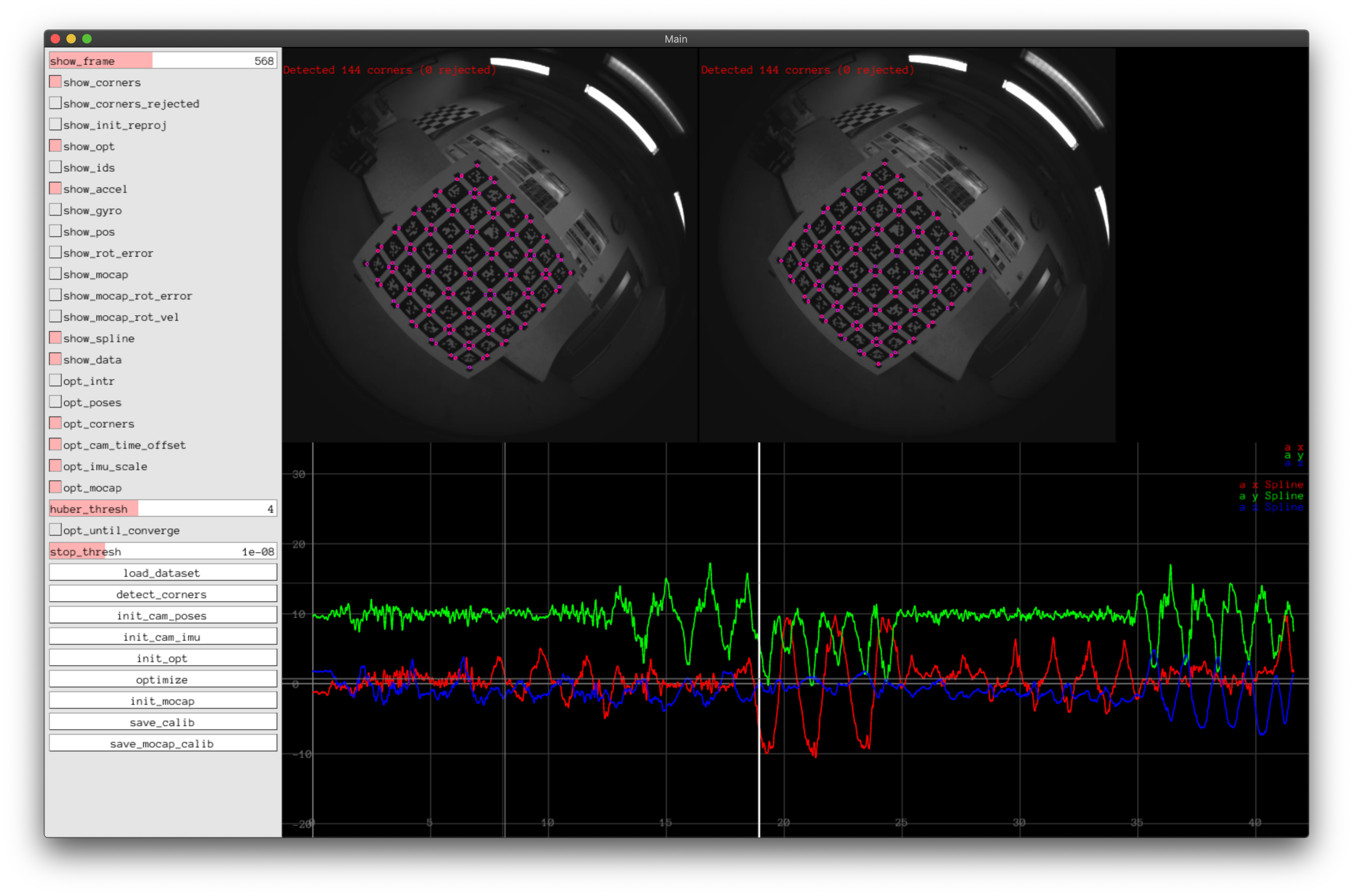The image size is (1353, 896).
Task: Check the show_mocap option
Action: (55, 274)
